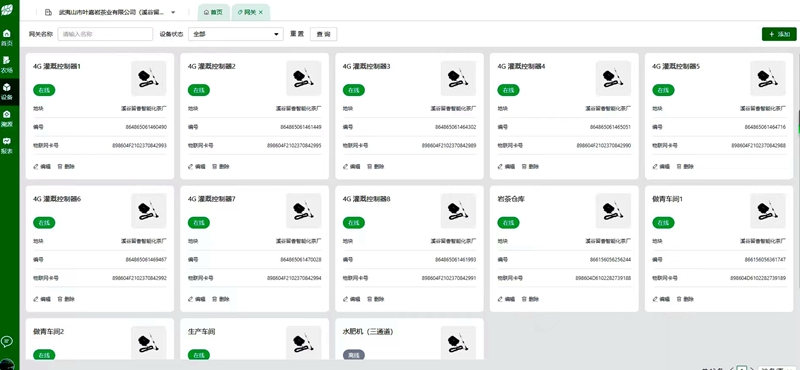Expand the company selector dropdown in the header

[173, 12]
